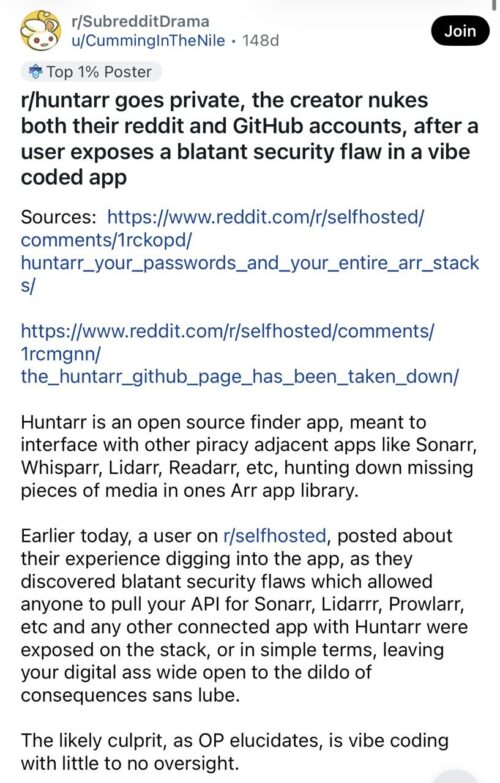500x783 pixels.
Task: Click the 'comments/1rckopd/' line of first link
Action: pyautogui.click(x=106, y=240)
